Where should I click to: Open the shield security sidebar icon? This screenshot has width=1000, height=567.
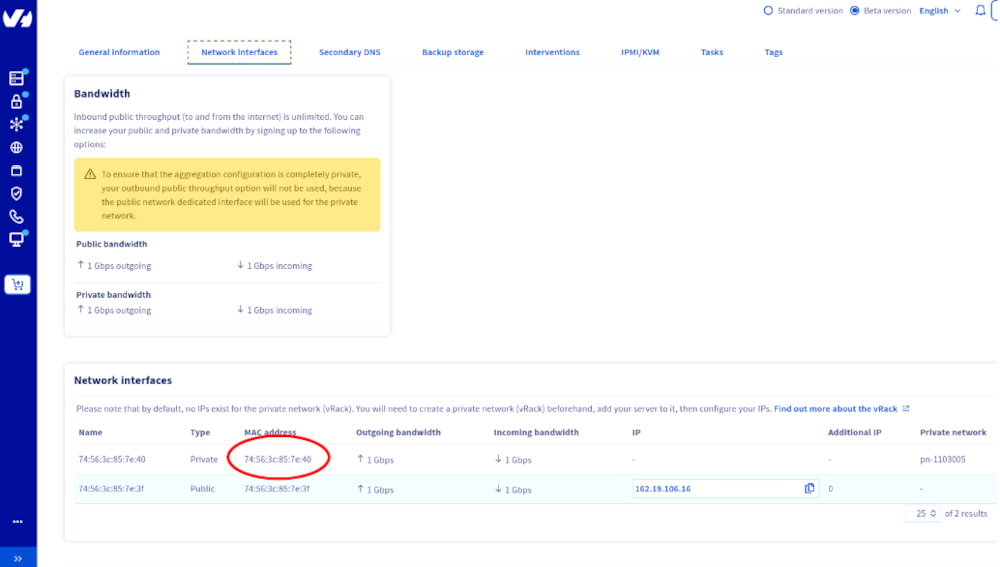pyautogui.click(x=16, y=193)
